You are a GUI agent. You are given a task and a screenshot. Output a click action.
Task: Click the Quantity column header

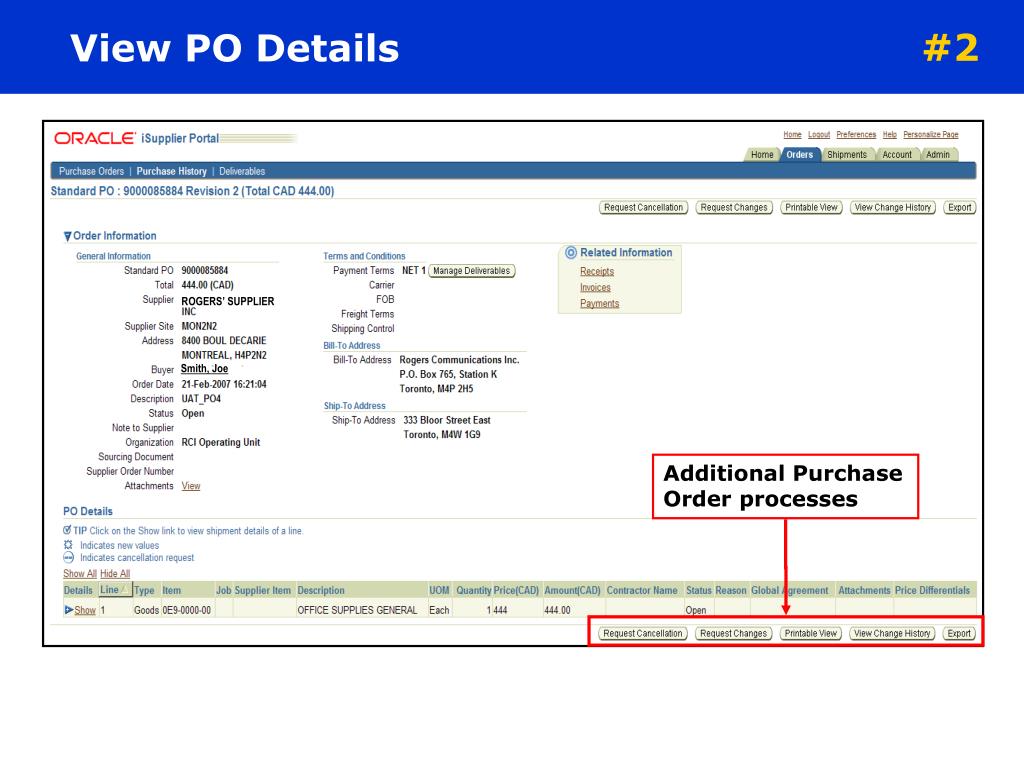click(x=473, y=590)
